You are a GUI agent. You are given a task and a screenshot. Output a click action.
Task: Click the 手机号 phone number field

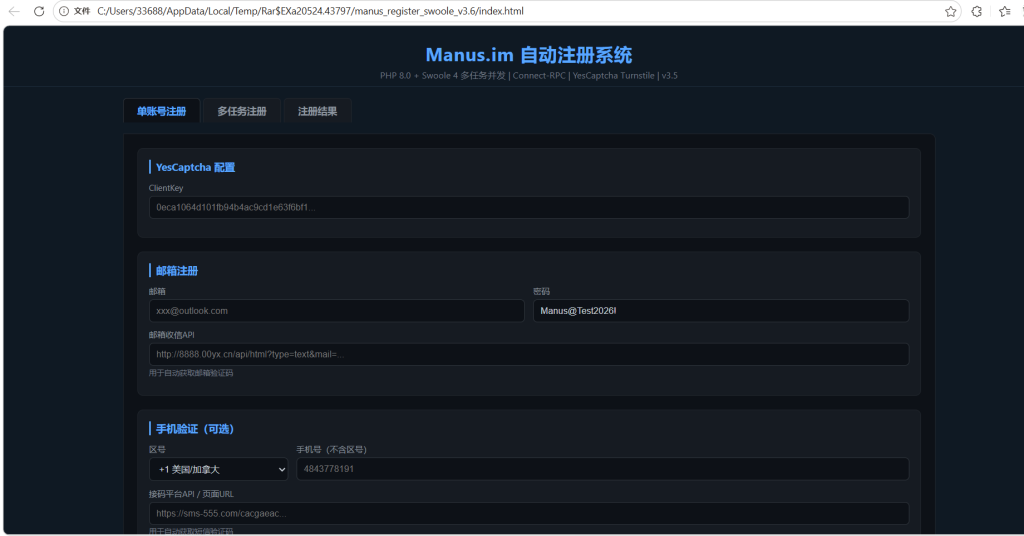[602, 469]
